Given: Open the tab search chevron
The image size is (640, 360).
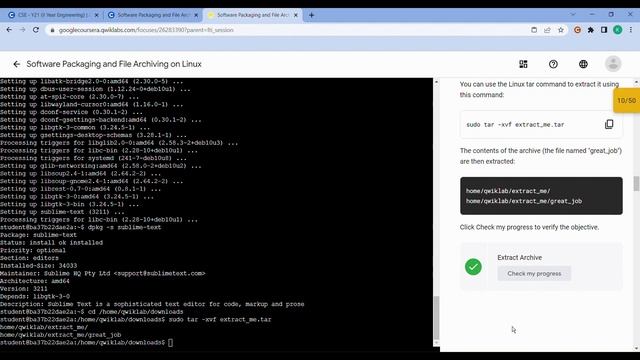Looking at the screenshot, I should click(x=573, y=14).
